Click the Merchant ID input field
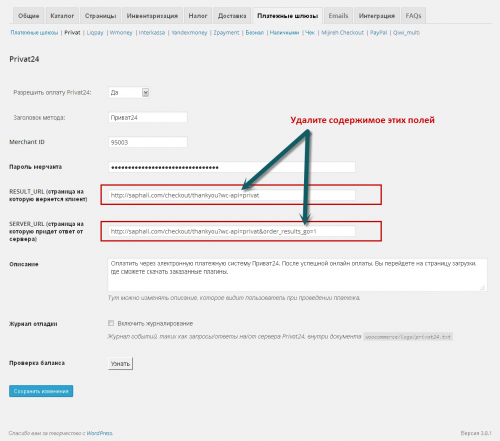500x441 pixels. tap(148, 142)
